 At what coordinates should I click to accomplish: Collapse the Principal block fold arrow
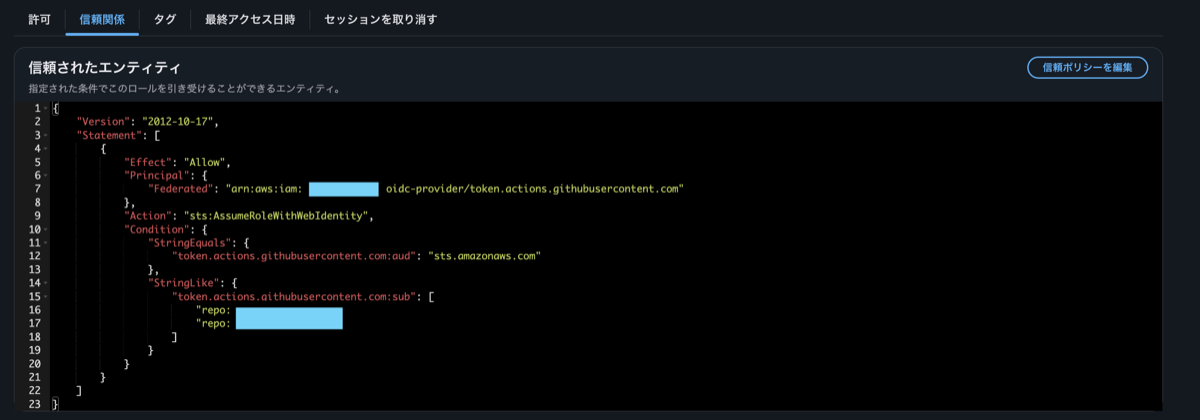pos(47,175)
